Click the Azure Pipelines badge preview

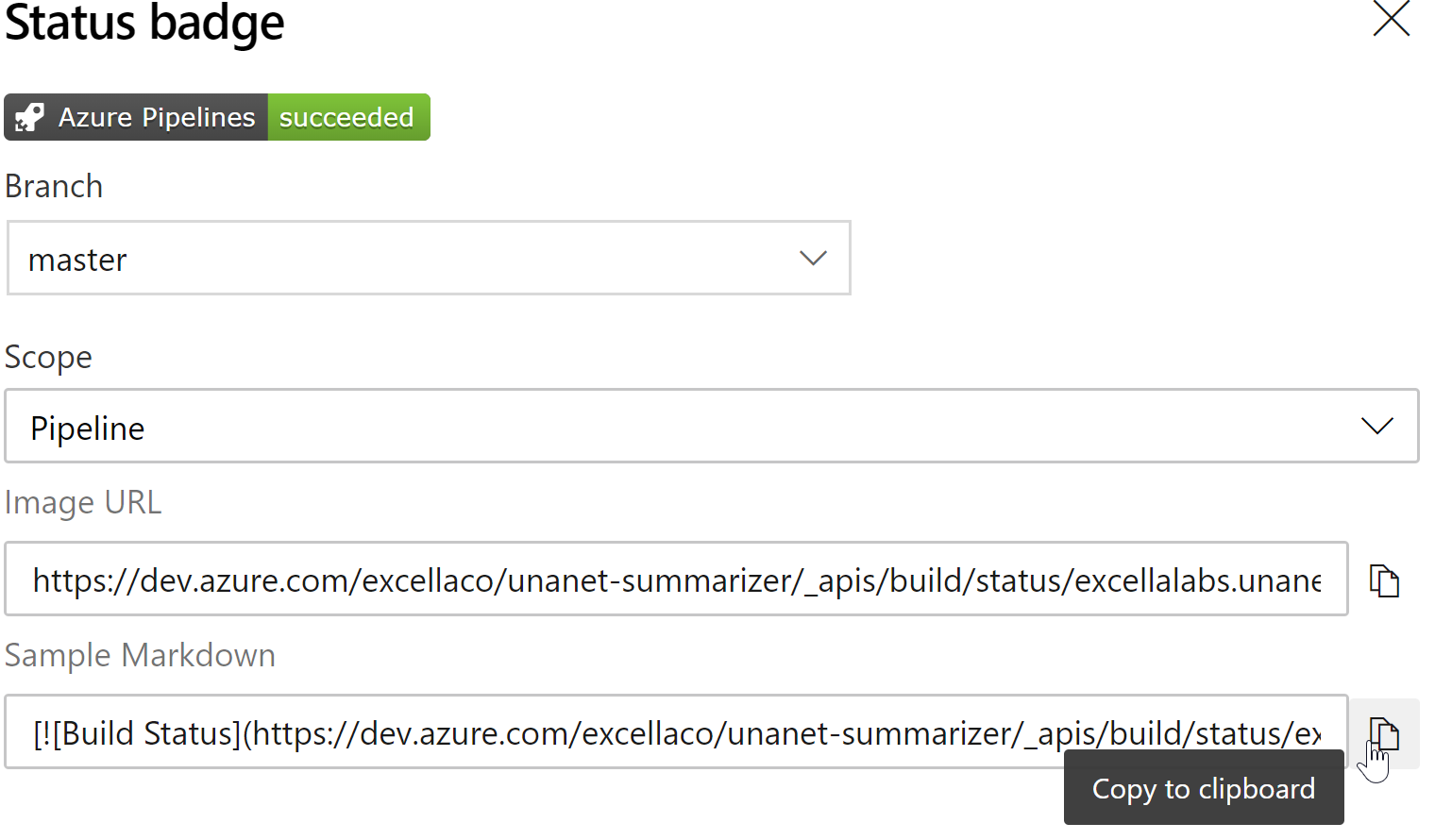216,117
